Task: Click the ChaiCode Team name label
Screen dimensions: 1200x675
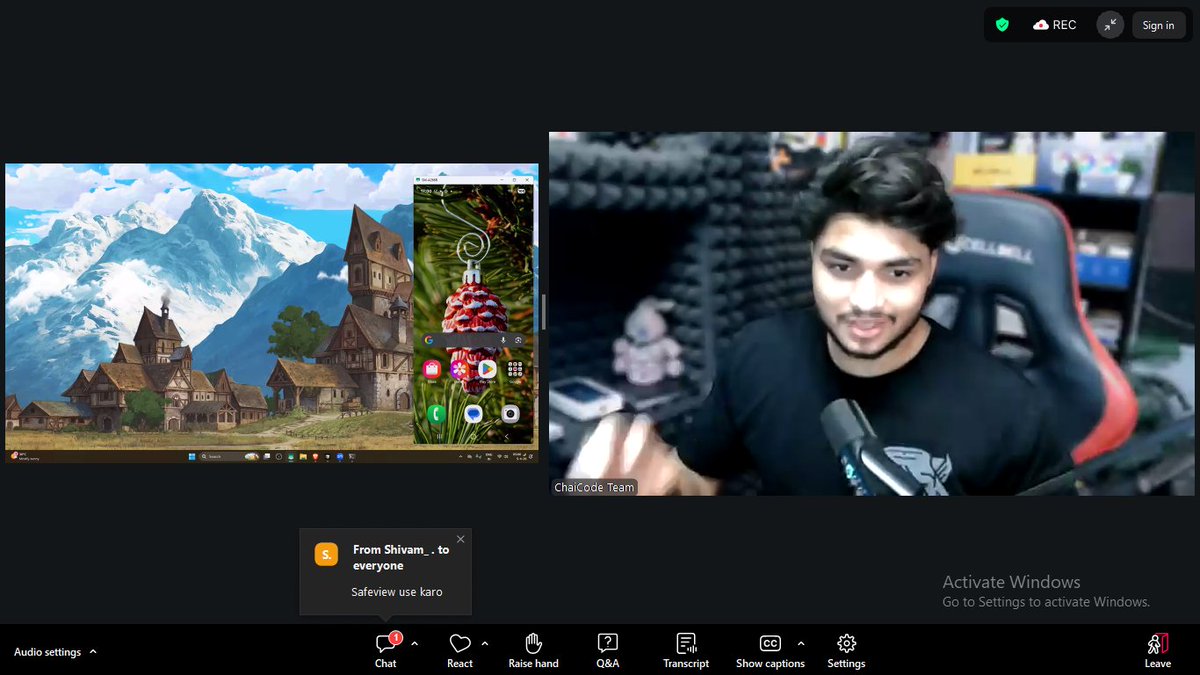Action: 594,487
